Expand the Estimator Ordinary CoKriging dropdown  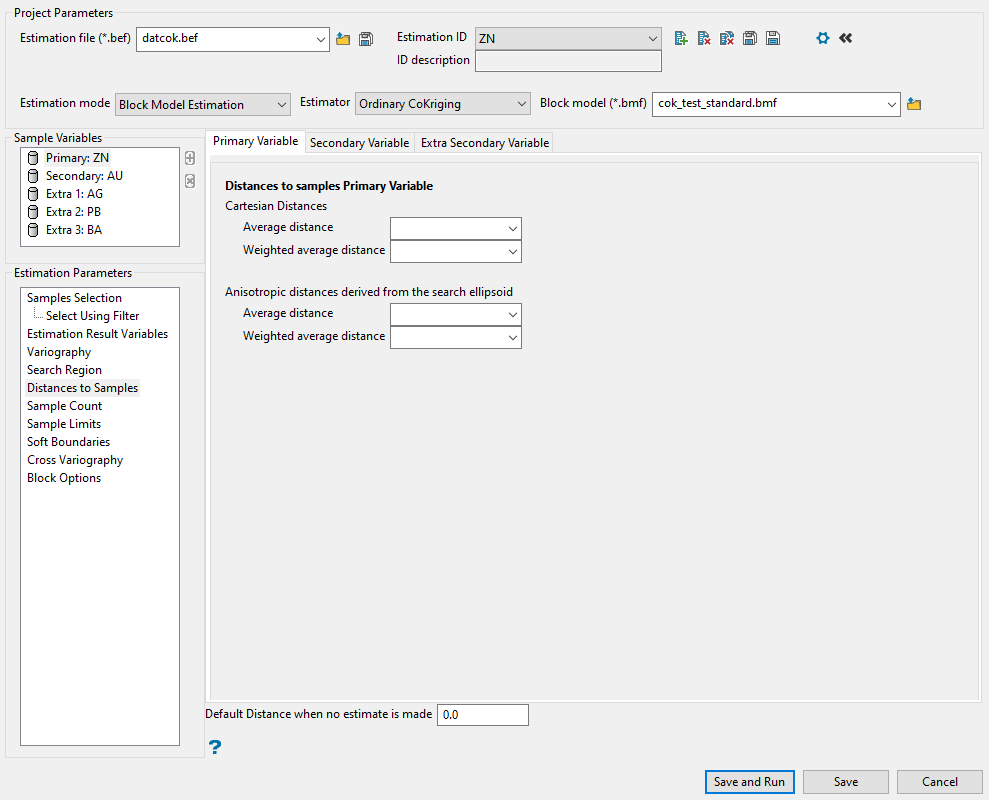coord(443,104)
